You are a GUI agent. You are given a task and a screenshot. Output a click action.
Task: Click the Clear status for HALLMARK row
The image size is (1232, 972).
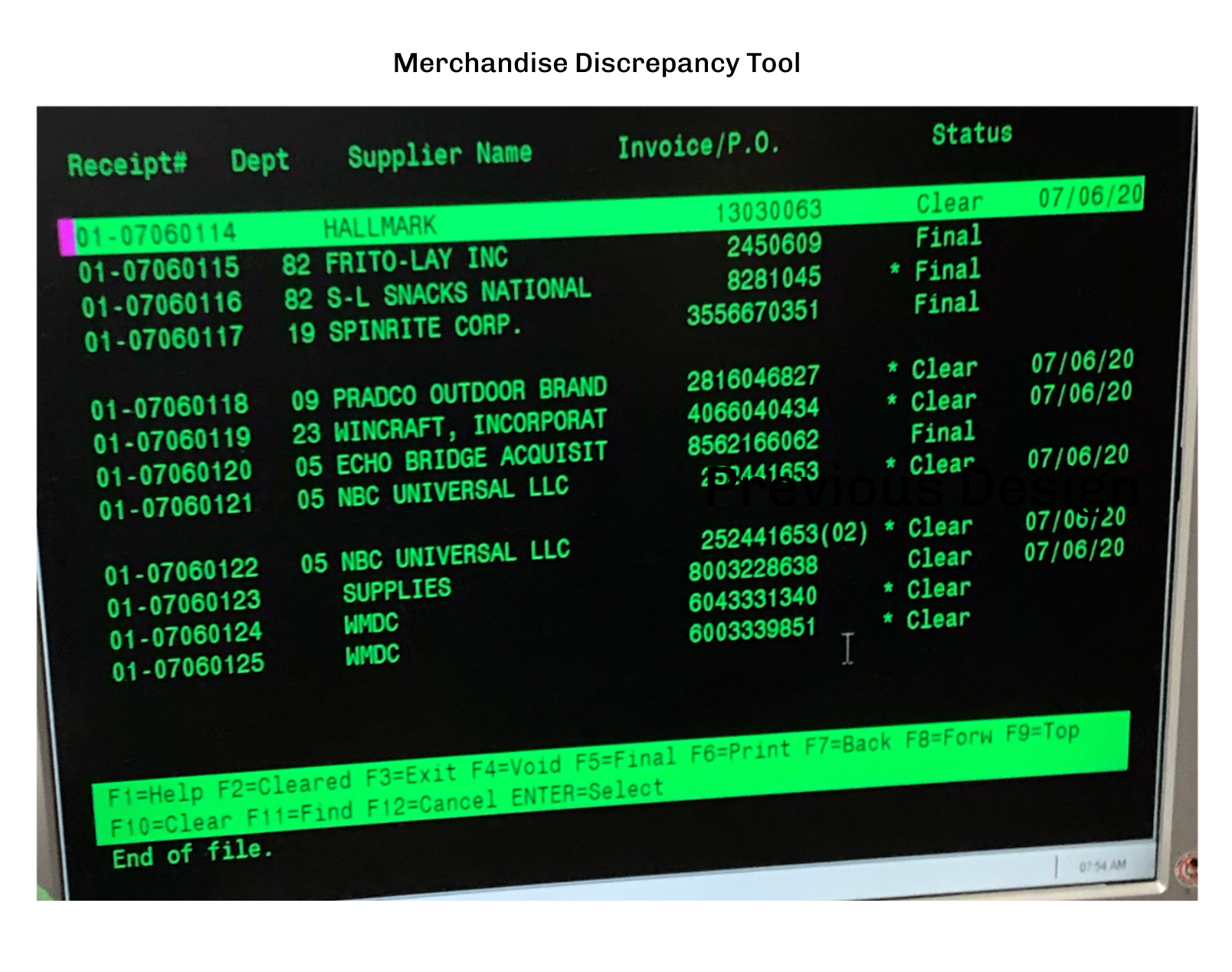[x=950, y=203]
